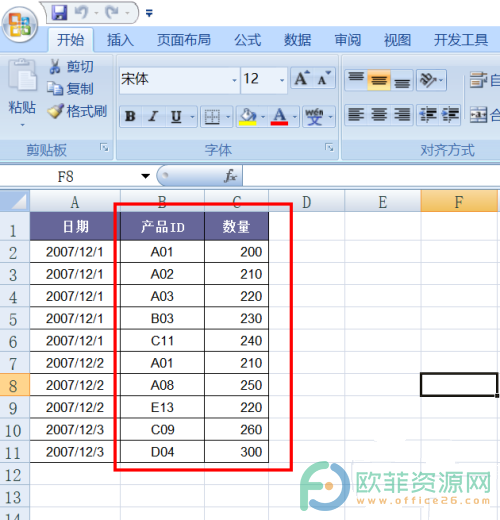Select cell with value 300
The image size is (500, 520).
pyautogui.click(x=236, y=452)
